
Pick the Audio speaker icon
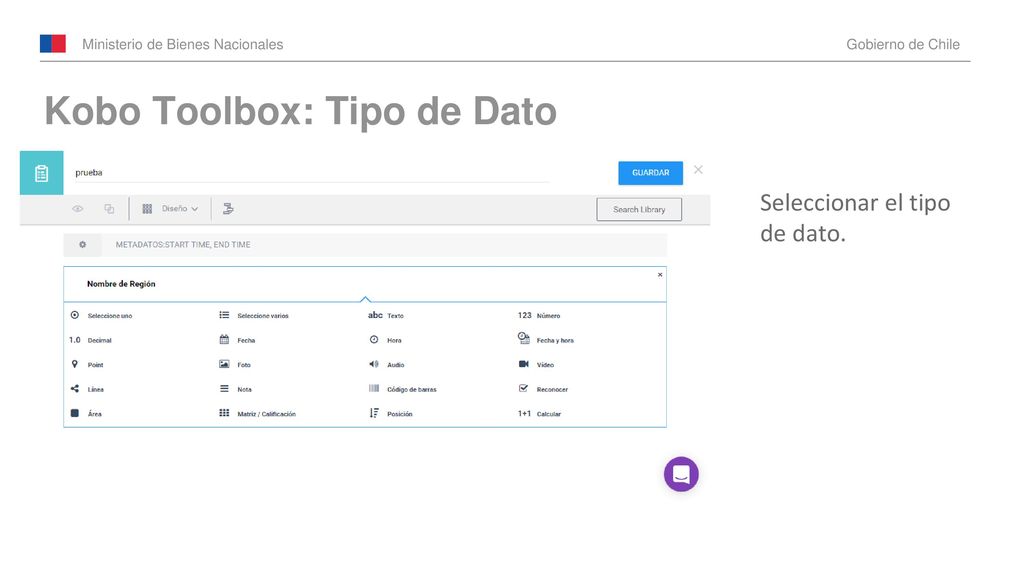tap(374, 364)
